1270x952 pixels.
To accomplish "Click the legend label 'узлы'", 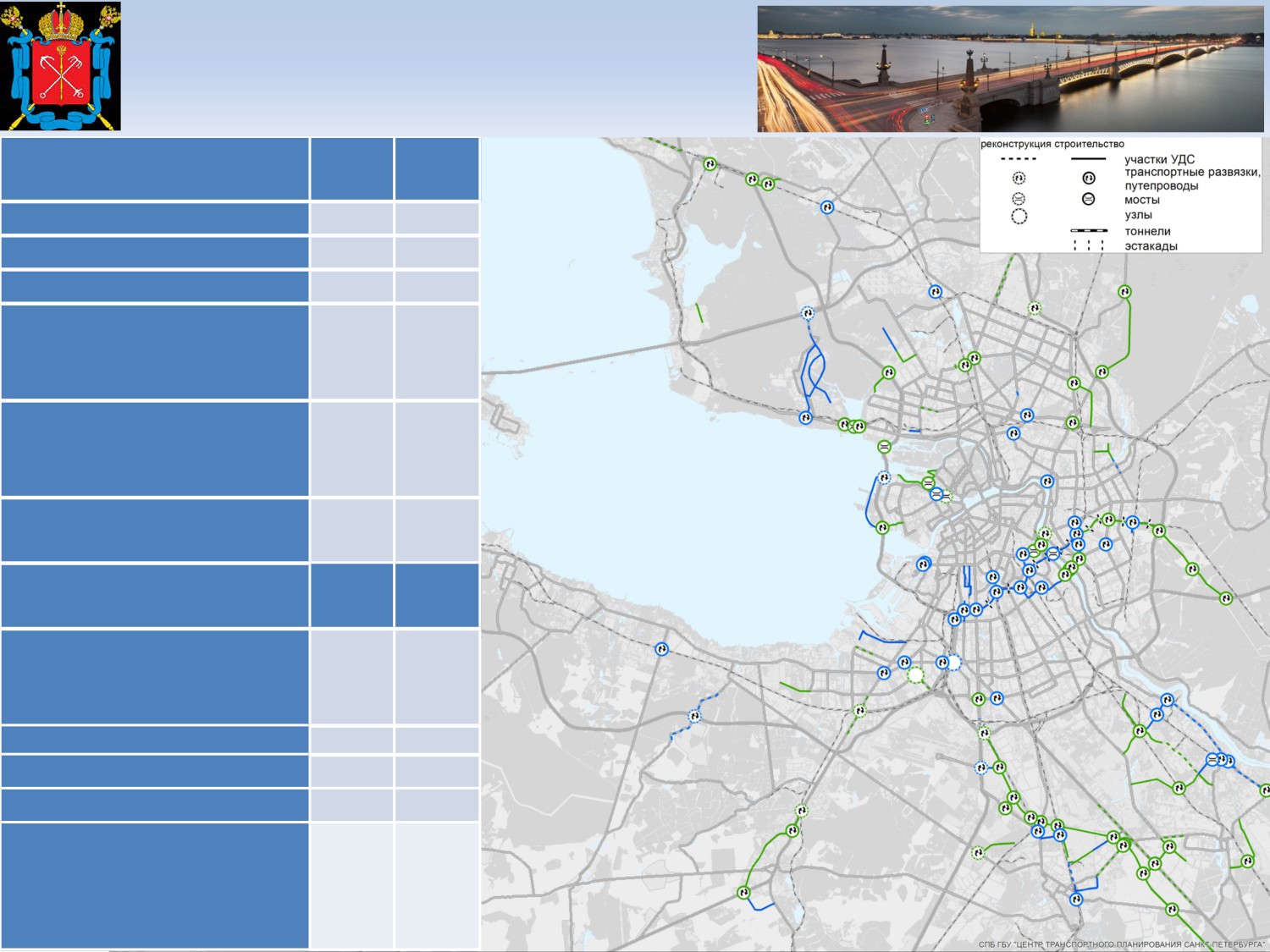I will pyautogui.click(x=1138, y=215).
